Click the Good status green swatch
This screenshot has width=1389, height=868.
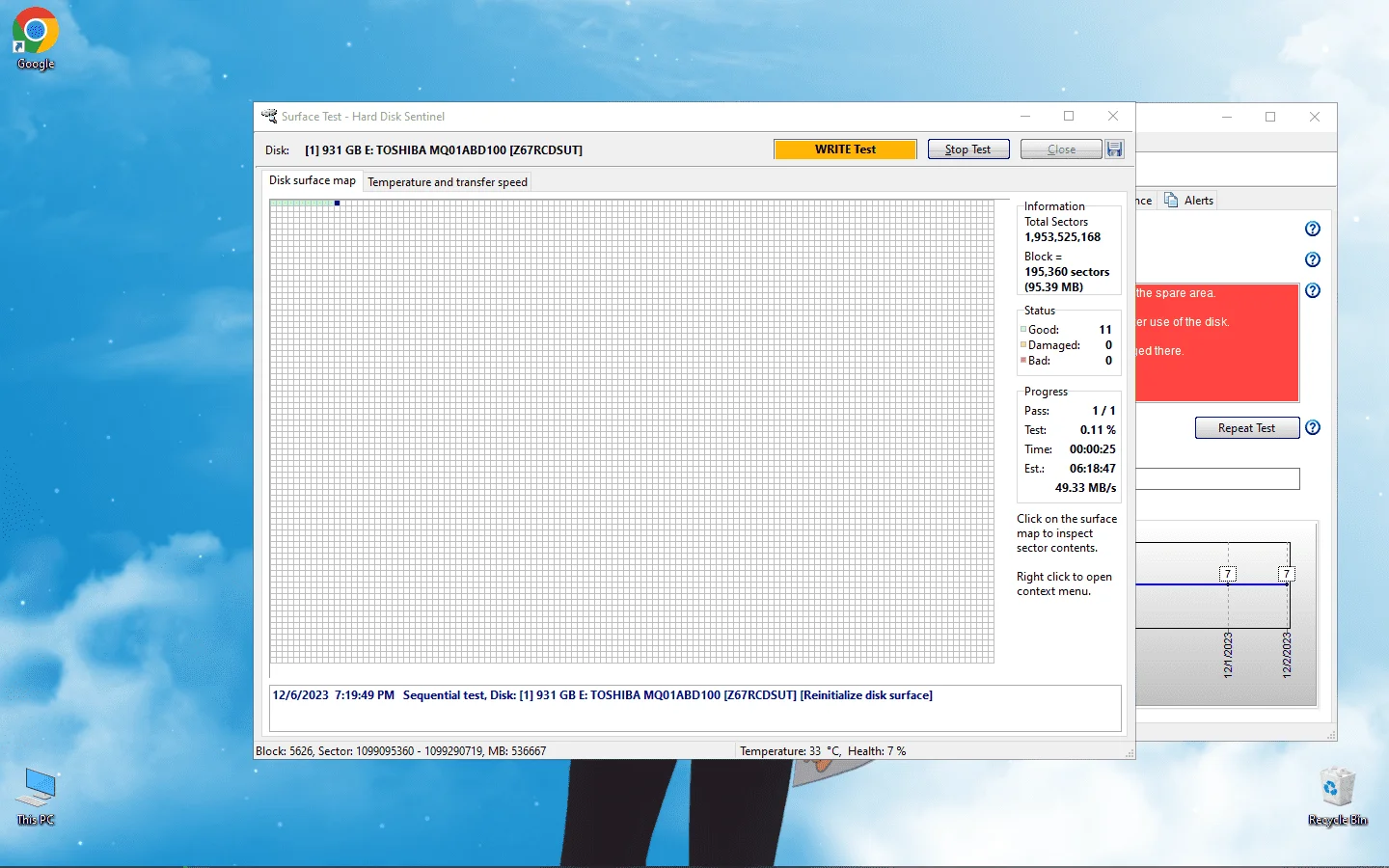point(1023,330)
